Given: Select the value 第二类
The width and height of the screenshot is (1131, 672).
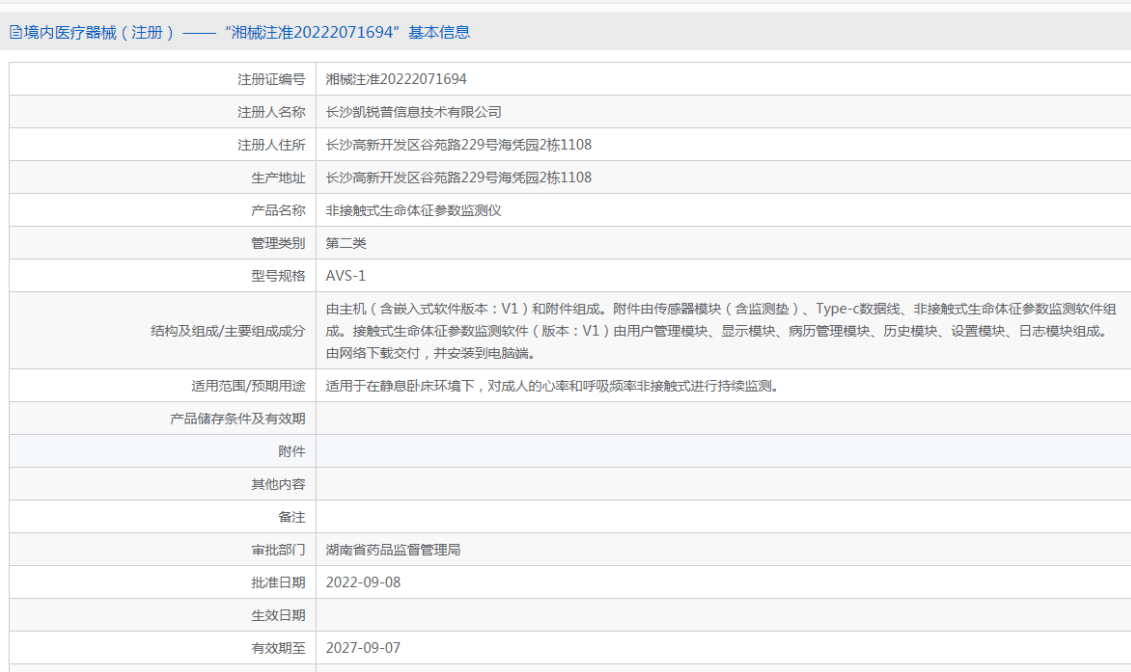Looking at the screenshot, I should point(346,243).
